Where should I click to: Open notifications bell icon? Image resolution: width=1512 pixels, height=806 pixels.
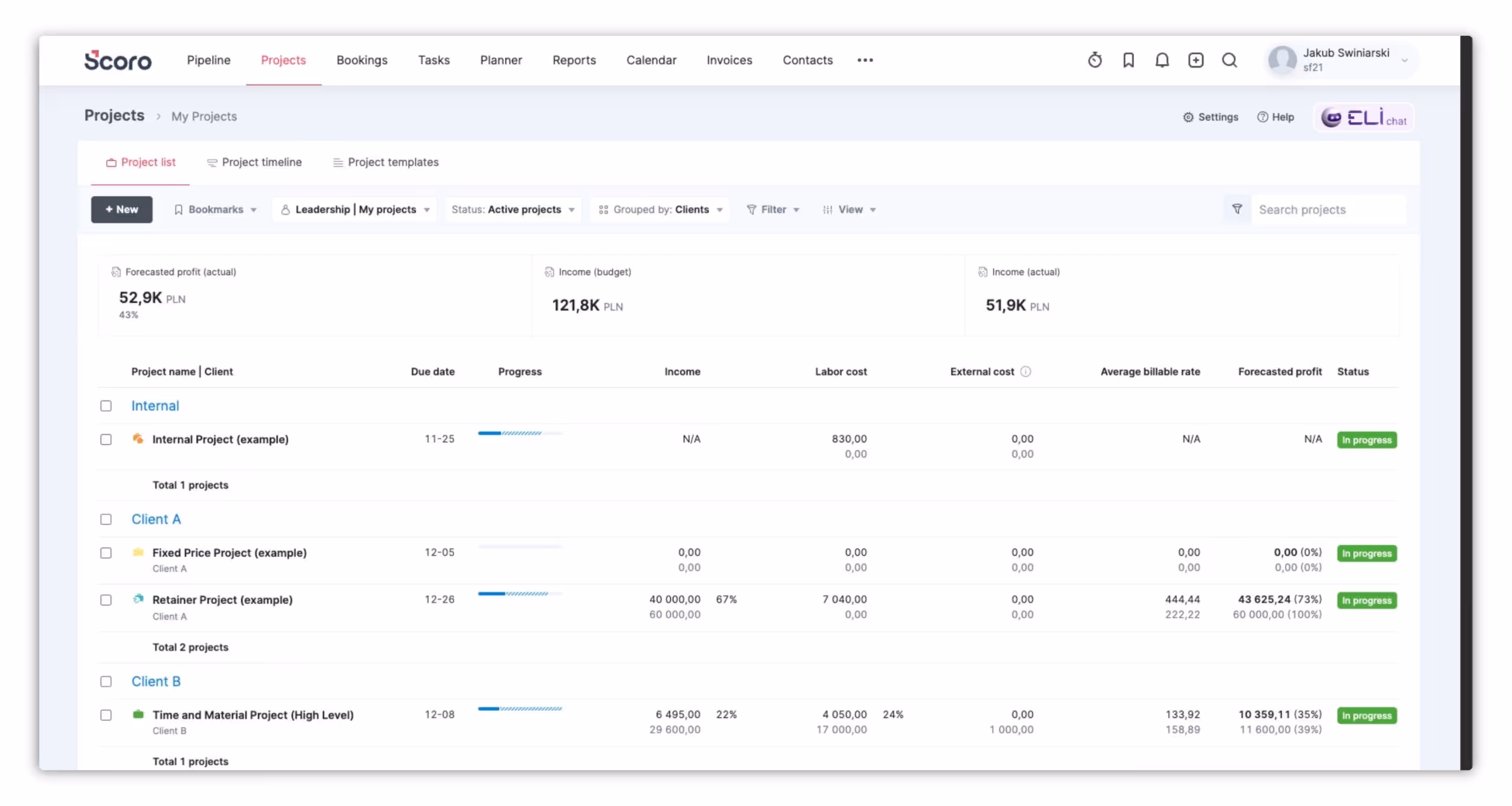(x=1162, y=60)
